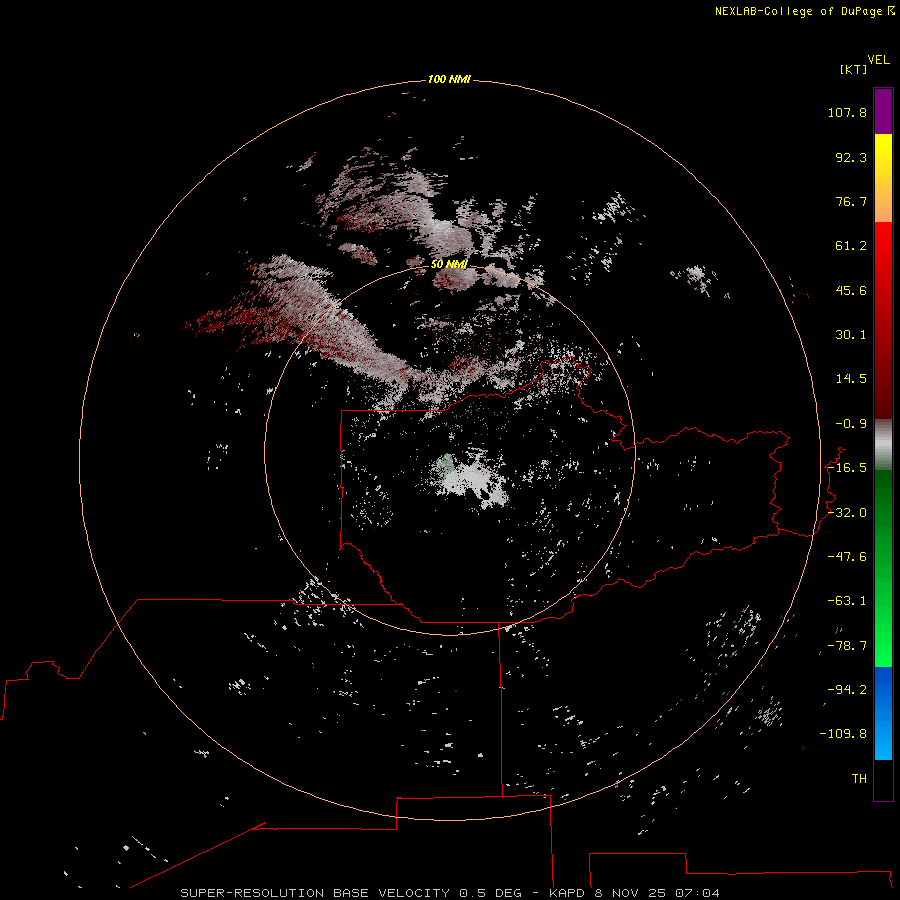Click the 14.5 legend value
Viewport: 900px width, 900px height.
851,379
